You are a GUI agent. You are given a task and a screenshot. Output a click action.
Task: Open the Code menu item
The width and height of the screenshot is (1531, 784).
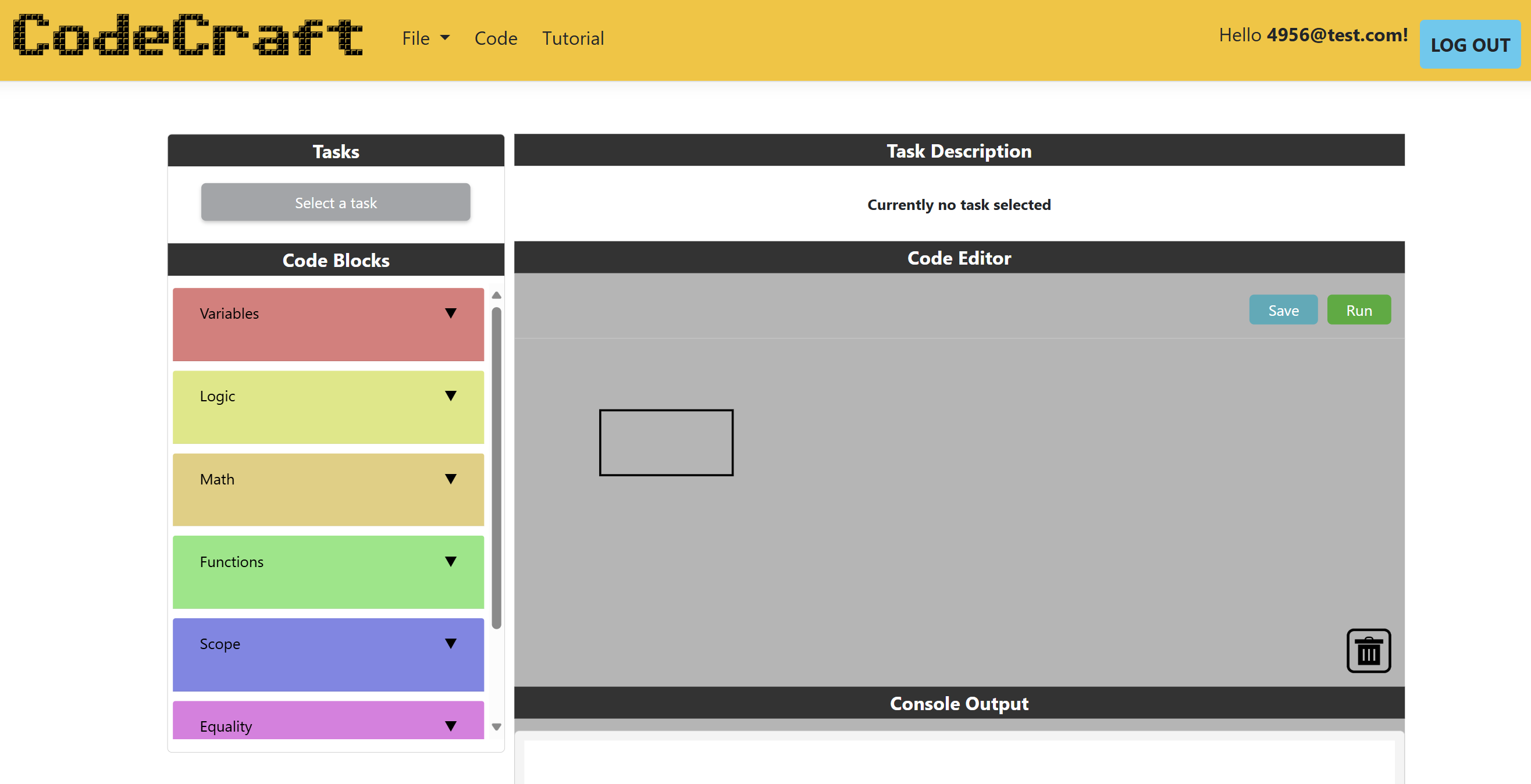point(496,38)
